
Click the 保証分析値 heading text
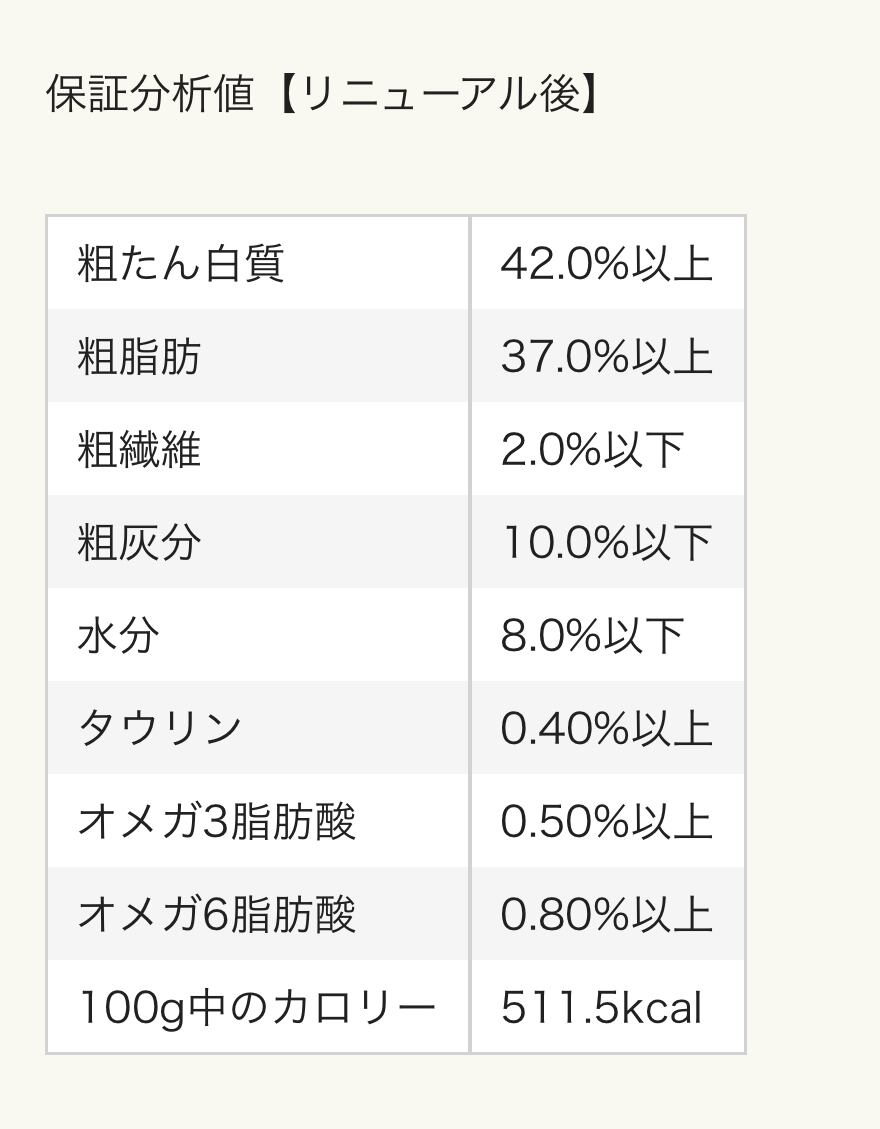[149, 95]
